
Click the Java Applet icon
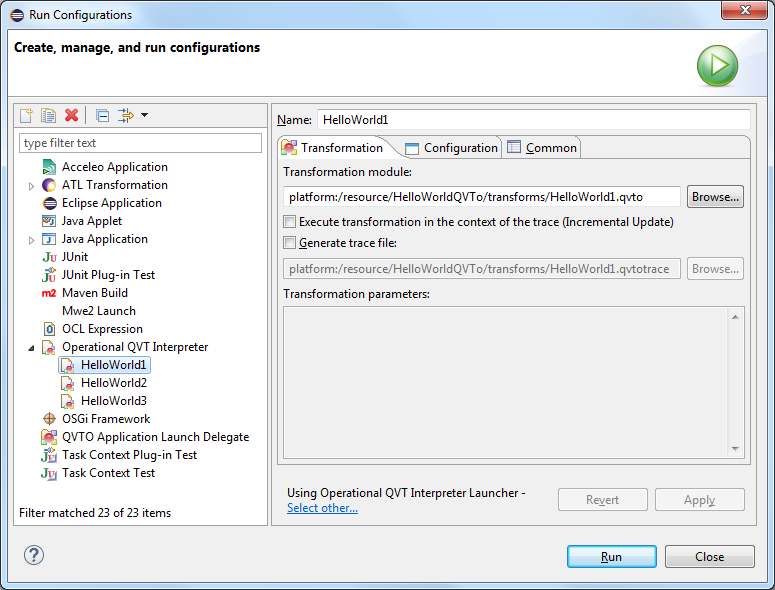click(x=49, y=221)
